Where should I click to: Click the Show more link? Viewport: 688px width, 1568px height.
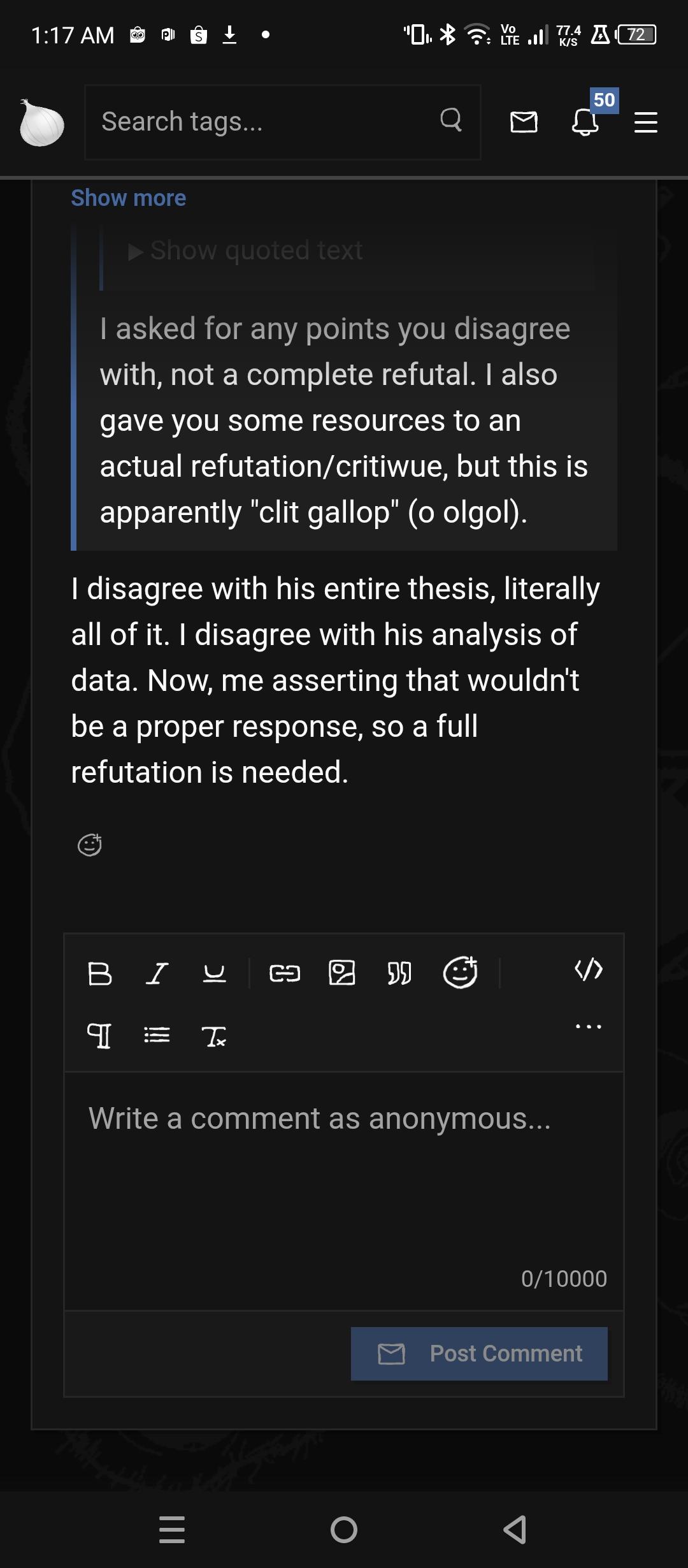(128, 198)
